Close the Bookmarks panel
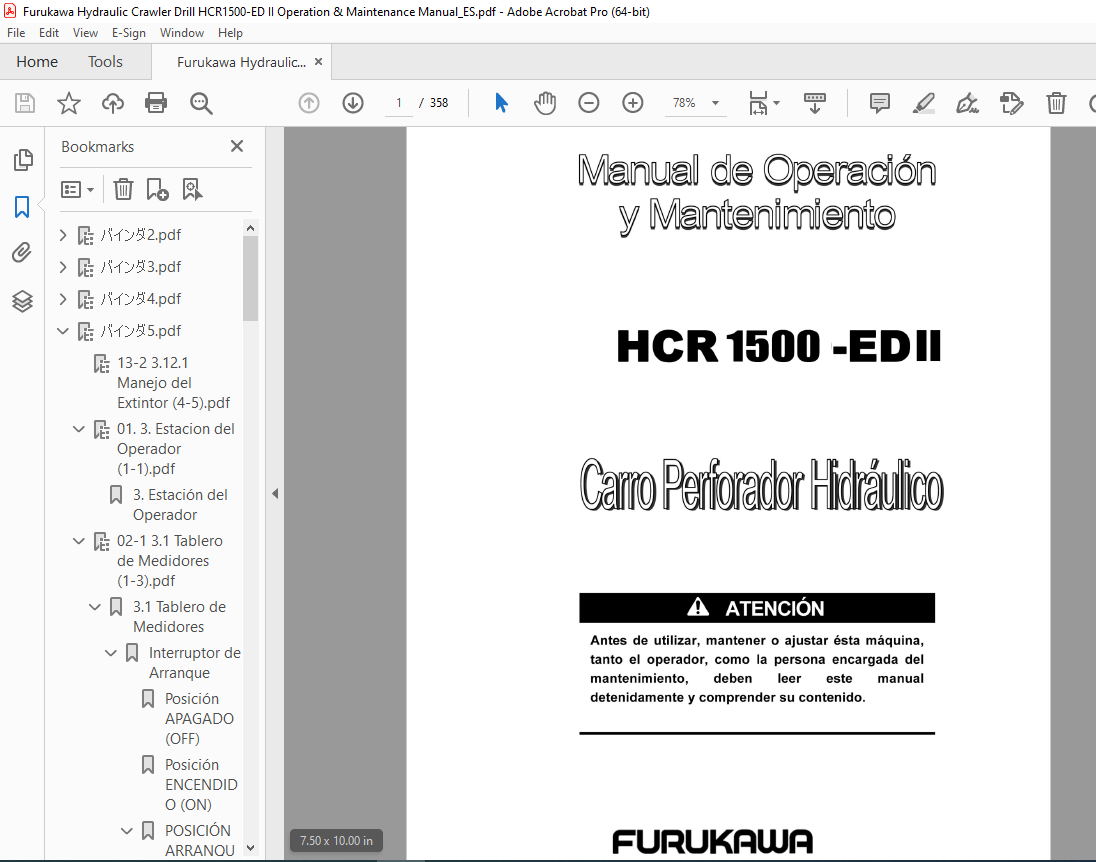This screenshot has height=862, width=1096. [x=237, y=146]
